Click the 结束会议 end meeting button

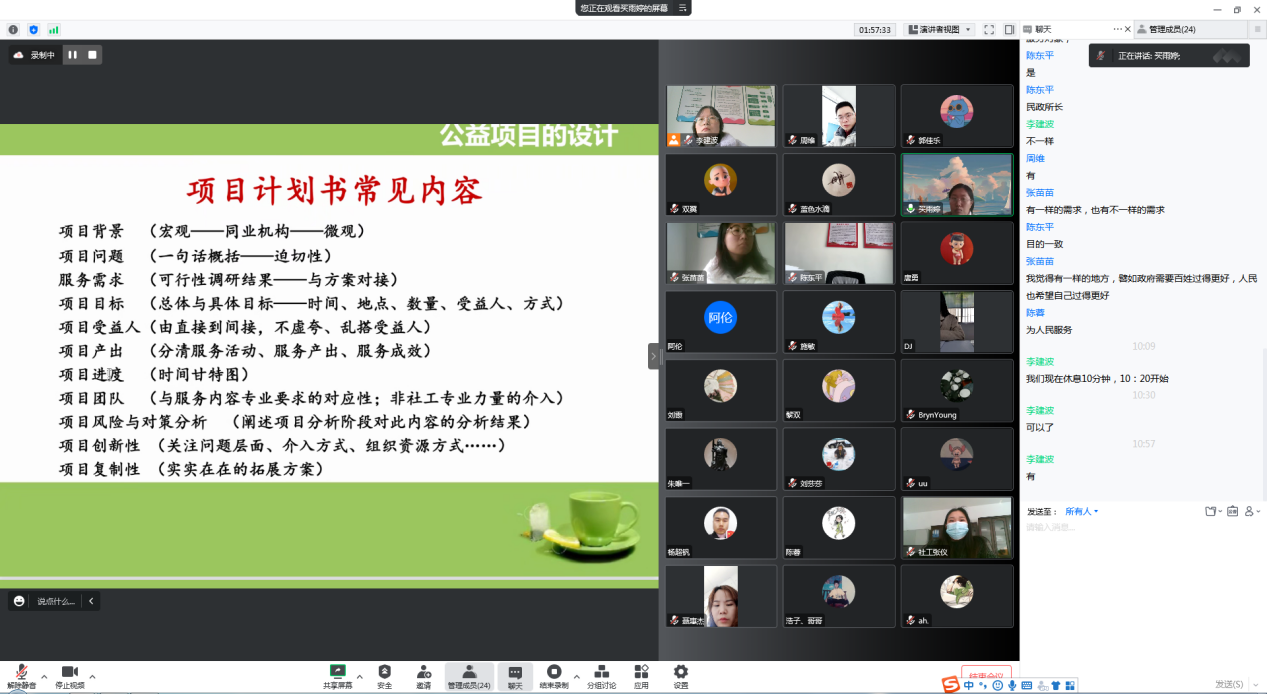(x=986, y=675)
